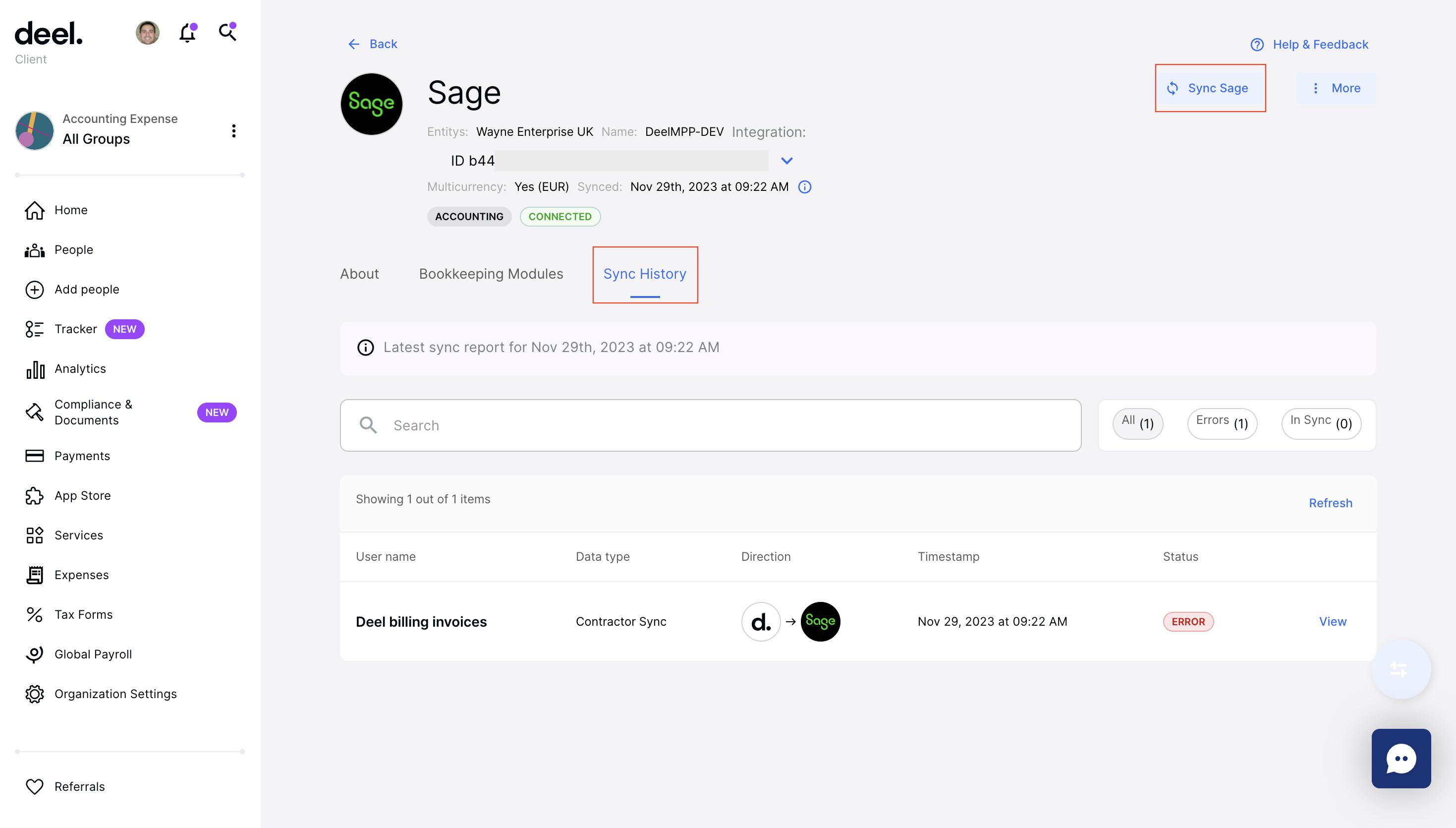Click the User name column header

coord(386,557)
